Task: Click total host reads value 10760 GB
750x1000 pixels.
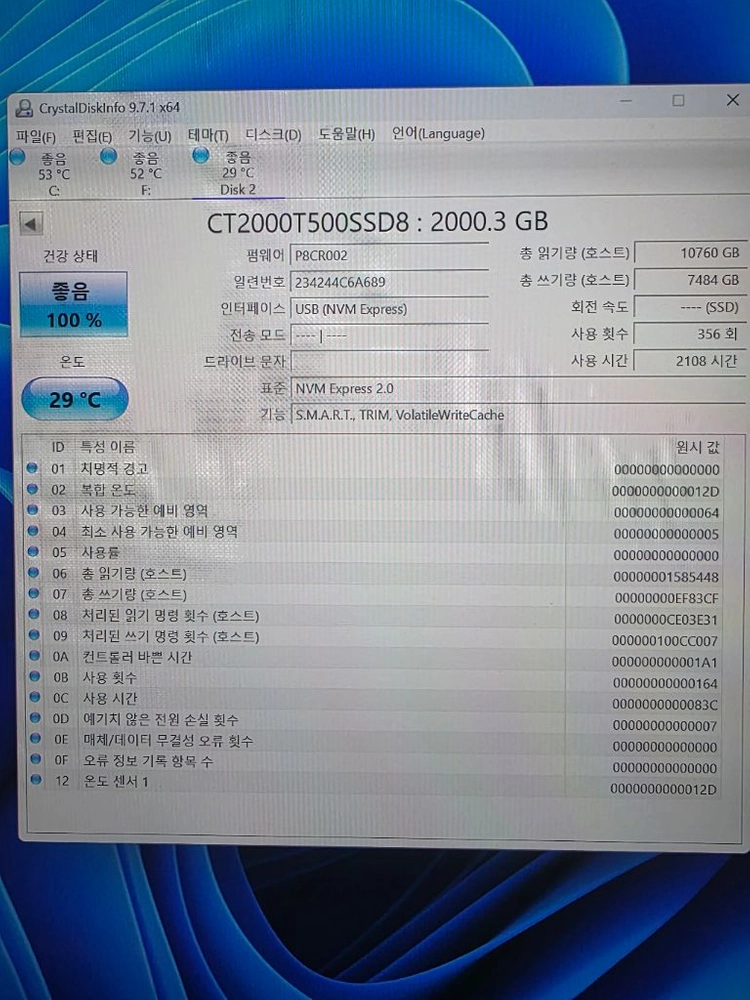Action: pyautogui.click(x=689, y=253)
